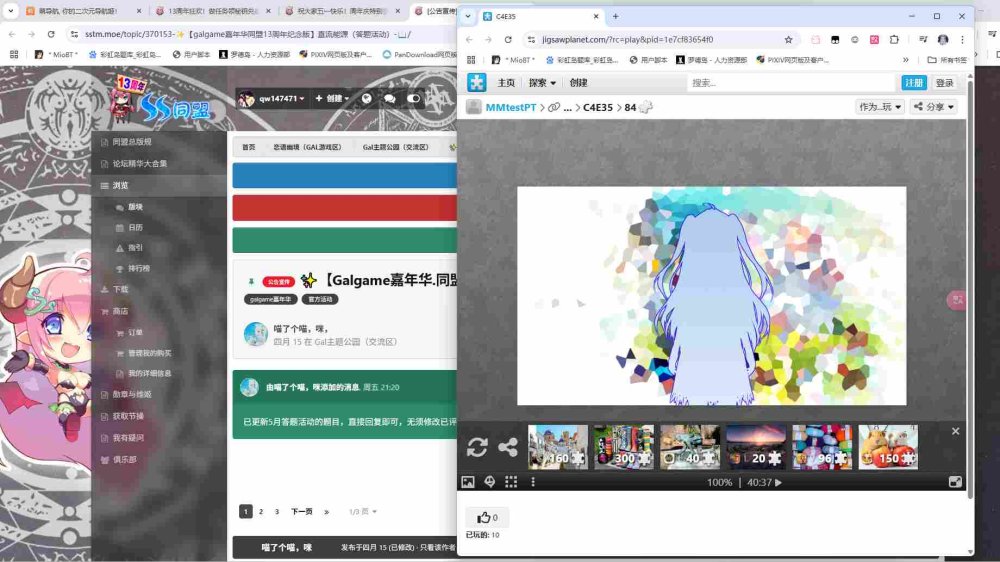Open the 300-piece puzzle thumbnail
Viewport: 1000px width, 562px height.
[x=624, y=447]
